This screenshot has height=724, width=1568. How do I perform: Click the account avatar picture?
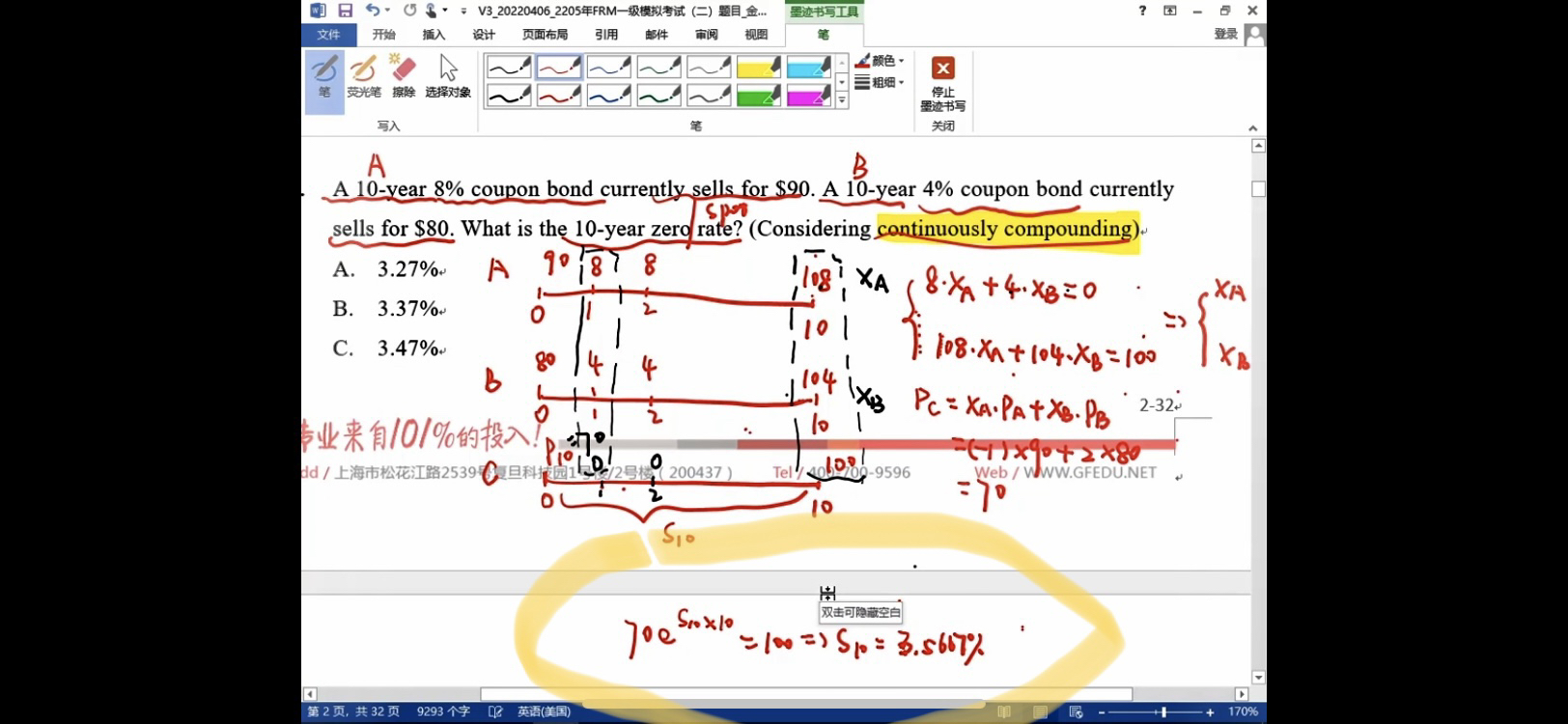pos(1254,35)
